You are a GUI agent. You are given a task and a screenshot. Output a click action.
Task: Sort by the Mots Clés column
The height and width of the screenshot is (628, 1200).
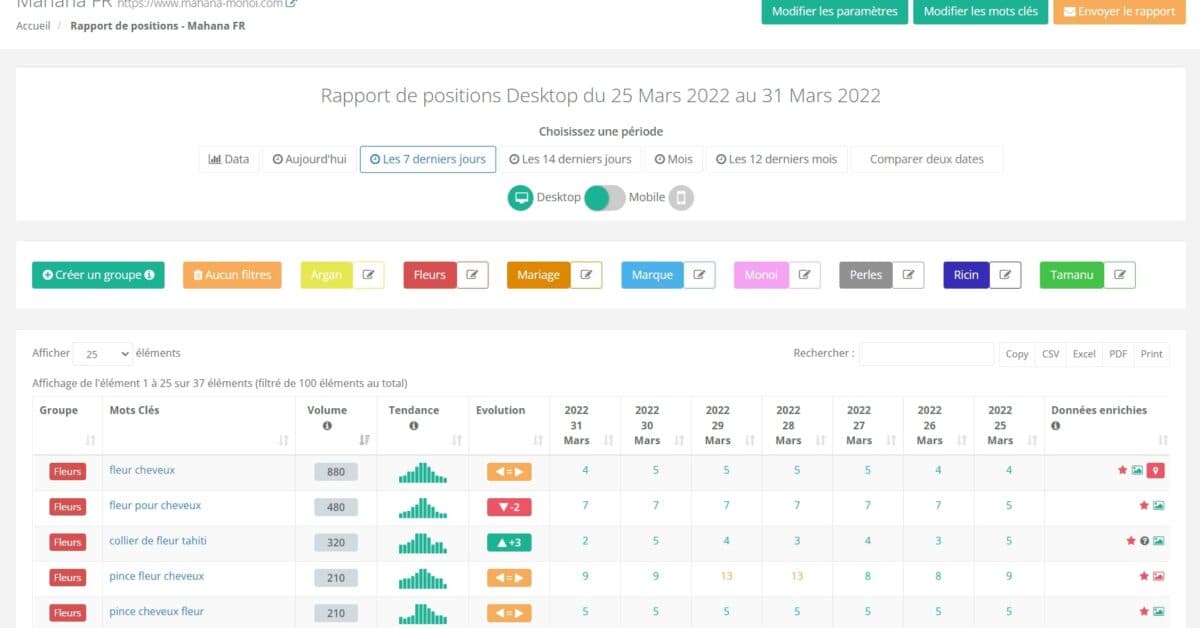284,440
